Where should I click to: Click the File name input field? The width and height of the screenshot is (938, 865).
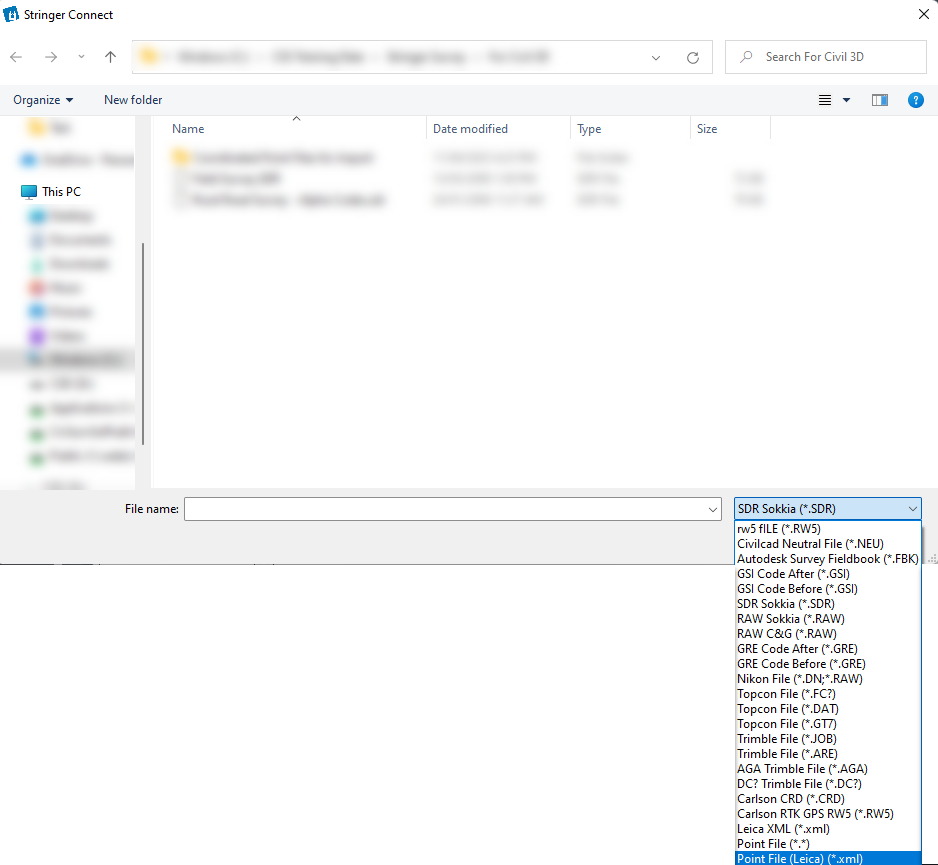point(445,509)
